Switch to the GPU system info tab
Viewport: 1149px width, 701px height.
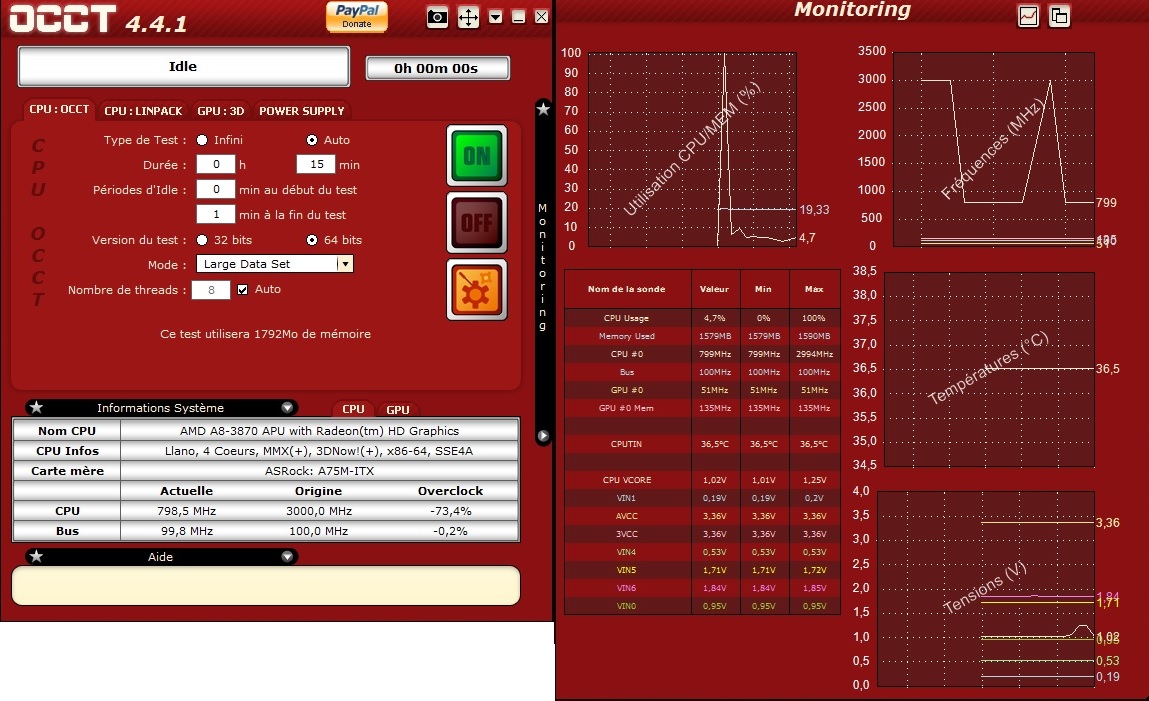398,409
